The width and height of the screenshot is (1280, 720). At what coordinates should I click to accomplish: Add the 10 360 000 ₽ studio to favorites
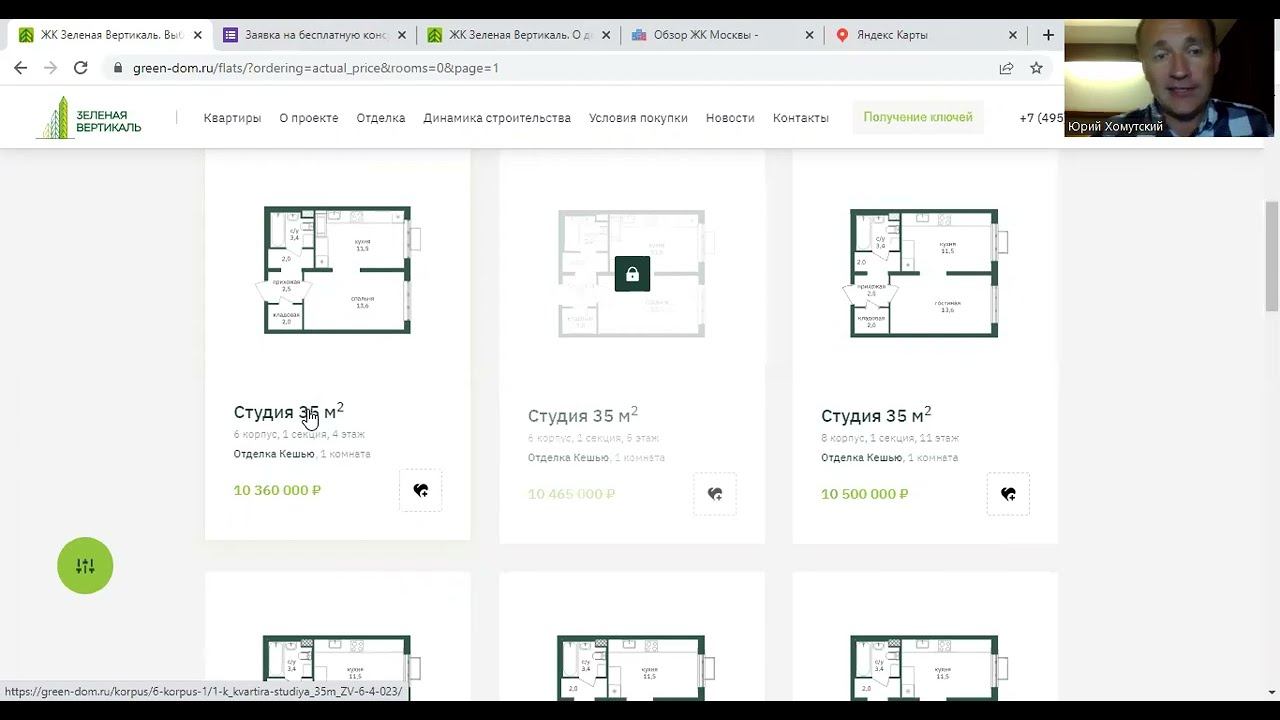(x=421, y=490)
